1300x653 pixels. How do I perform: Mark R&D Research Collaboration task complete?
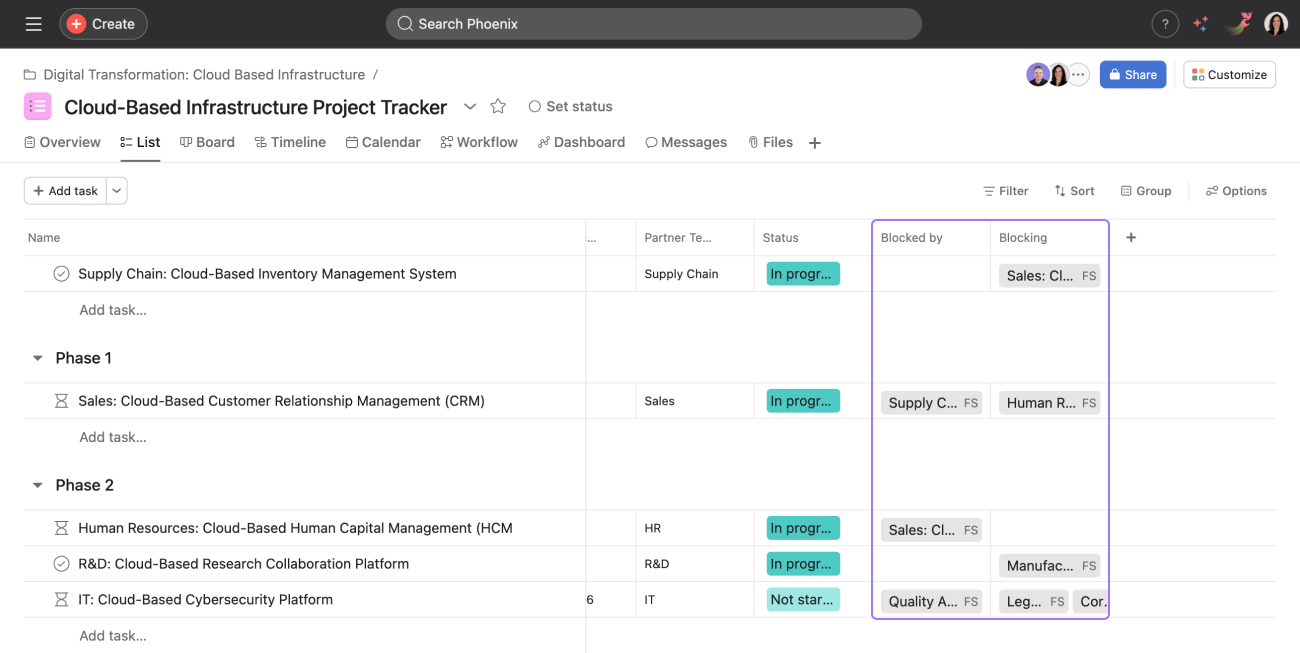click(x=61, y=564)
